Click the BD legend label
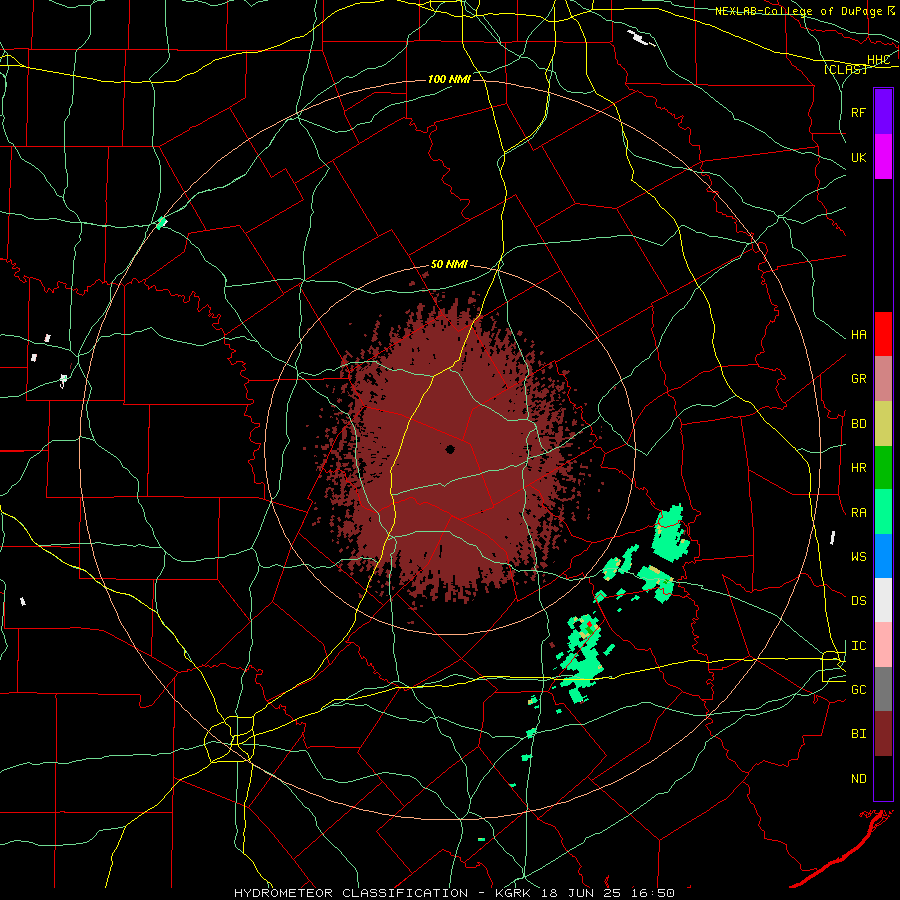The image size is (900, 900). pos(858,424)
